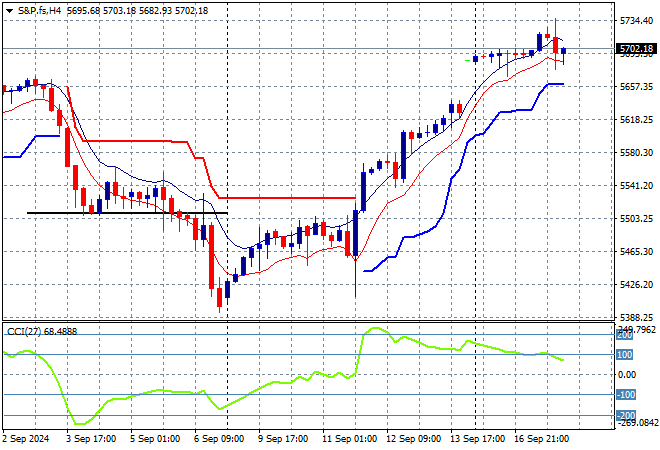Click the small green dash marker before 13 Sep candles
Screen dimensions: 660x450
[468, 61]
